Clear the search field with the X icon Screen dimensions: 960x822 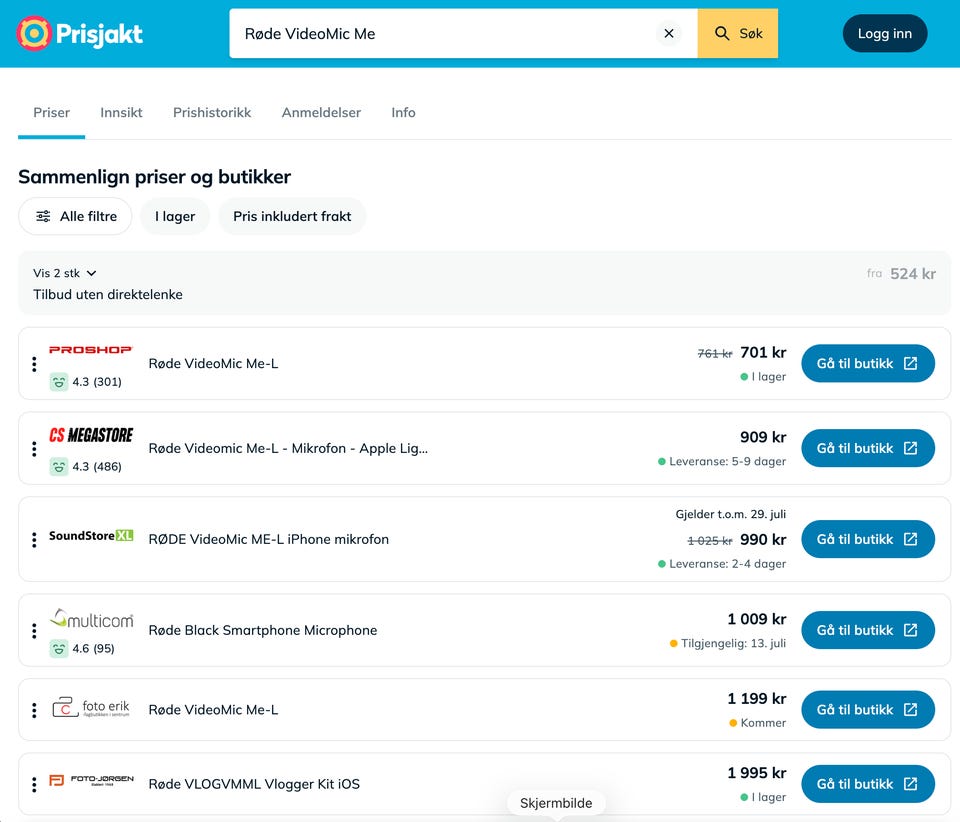pos(669,34)
